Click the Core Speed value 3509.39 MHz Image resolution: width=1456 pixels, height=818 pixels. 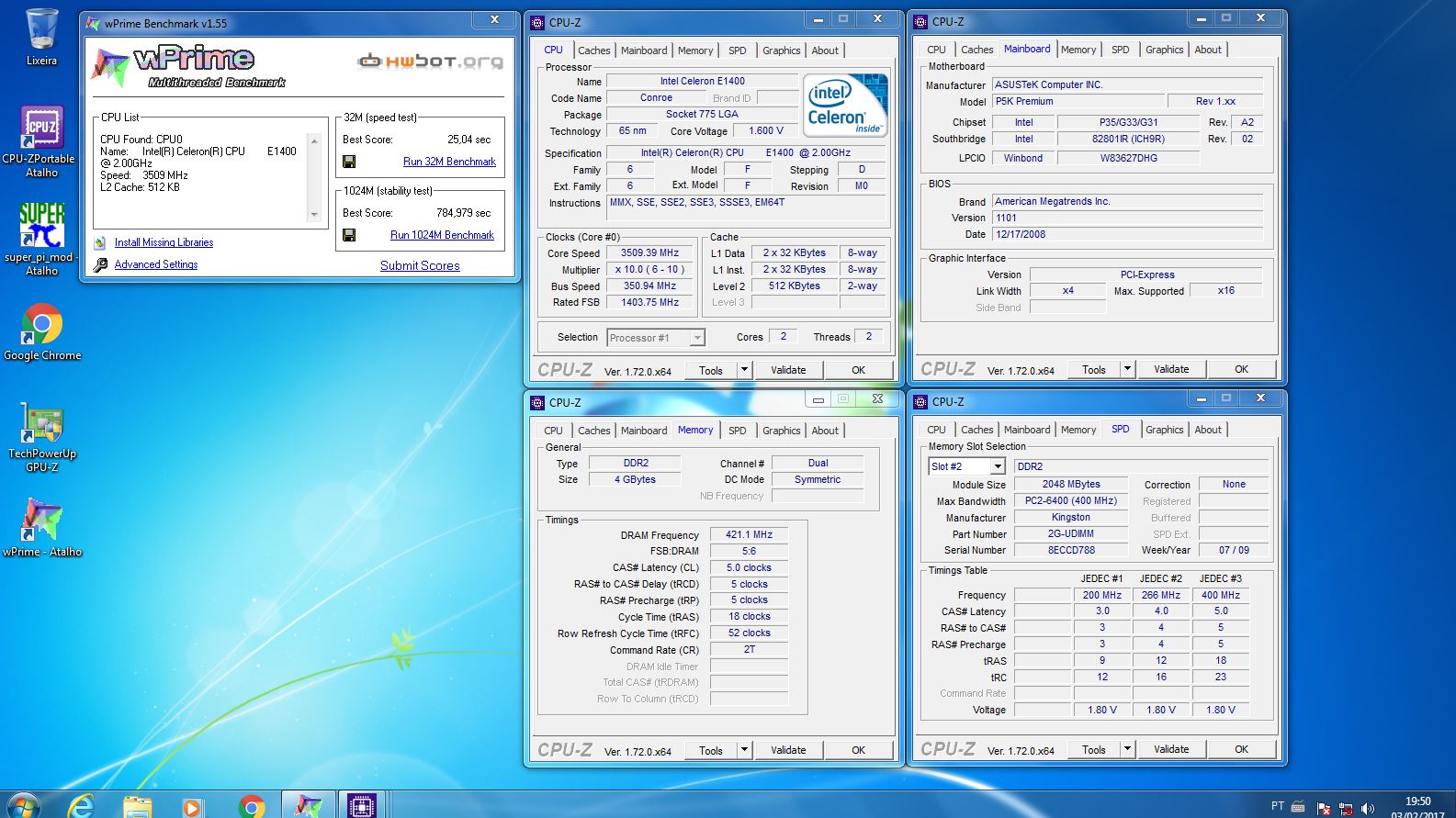tap(649, 253)
